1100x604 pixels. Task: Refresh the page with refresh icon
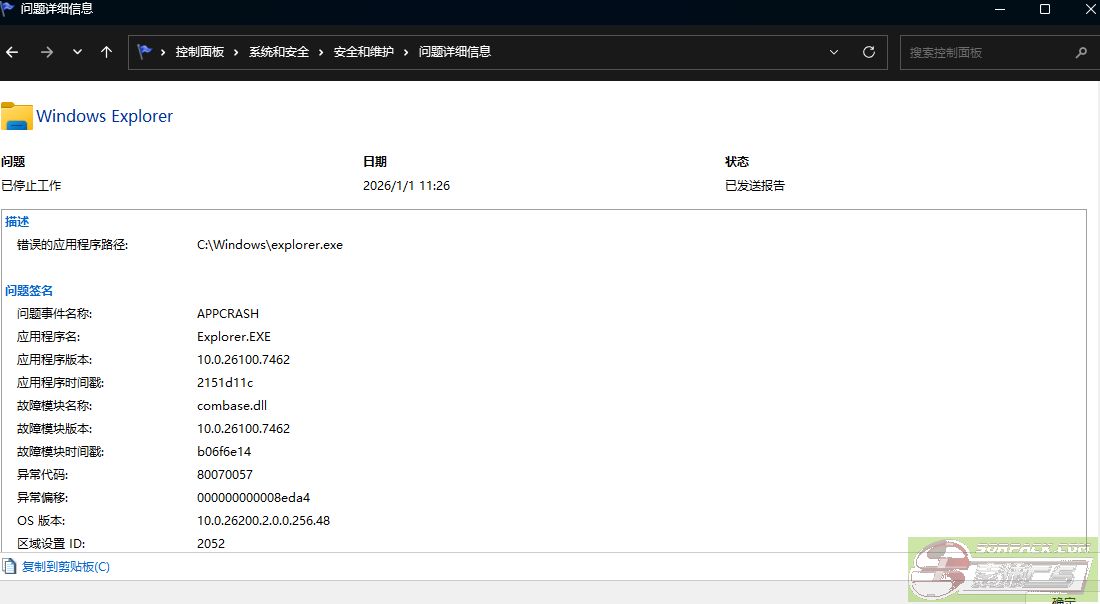(868, 52)
